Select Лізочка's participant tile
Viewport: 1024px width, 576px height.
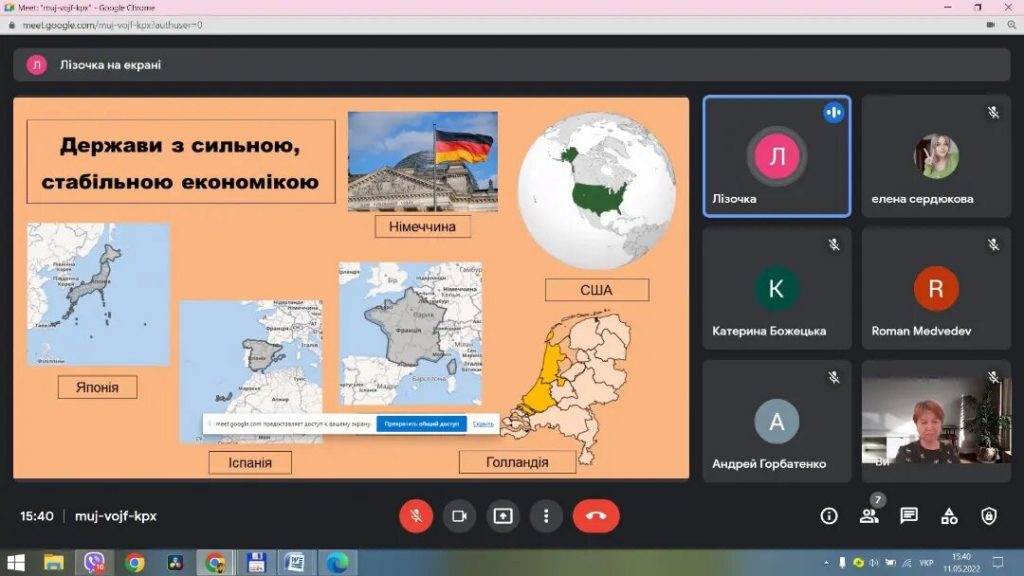click(777, 157)
